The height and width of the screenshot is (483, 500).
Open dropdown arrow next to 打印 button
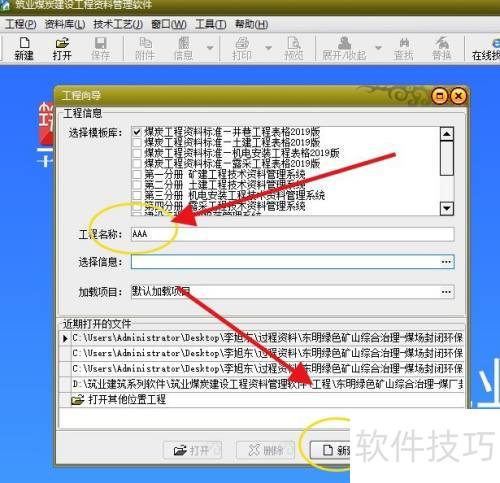(x=268, y=48)
